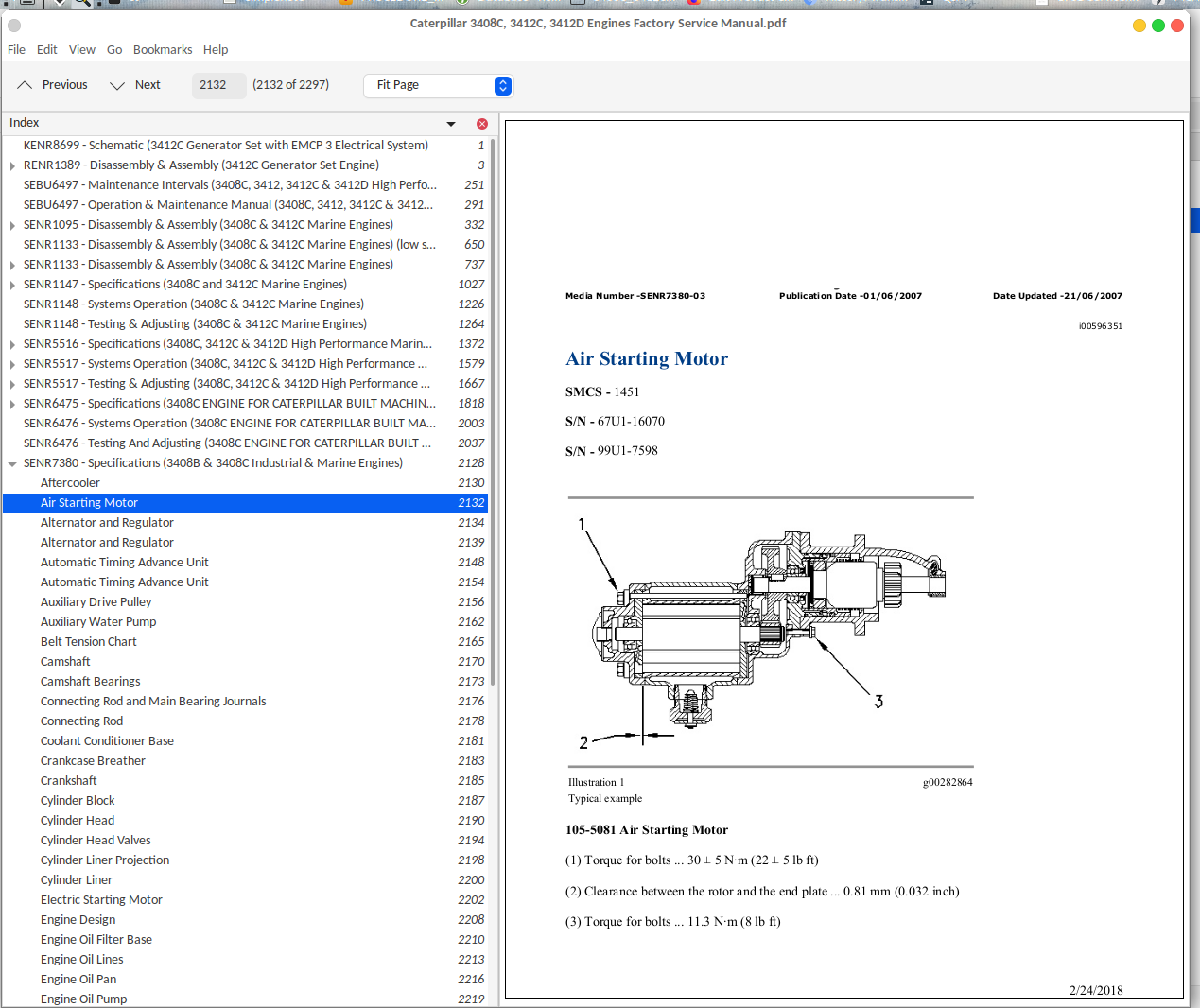Click the save icon at the top left
The height and width of the screenshot is (1008, 1200).
[28, 4]
